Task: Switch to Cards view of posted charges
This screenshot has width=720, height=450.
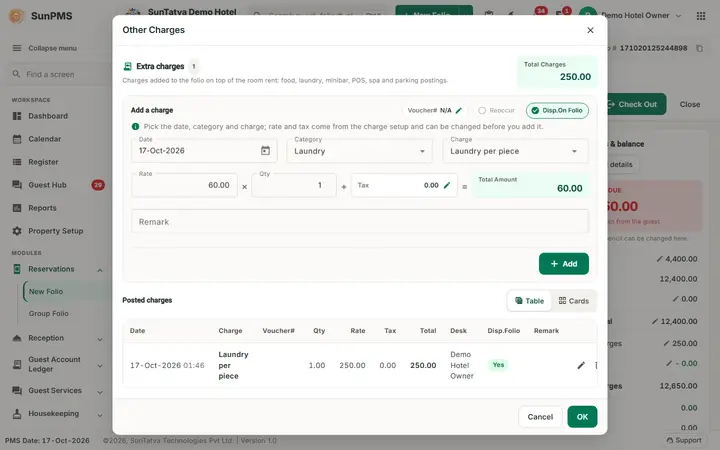Action: pyautogui.click(x=574, y=301)
